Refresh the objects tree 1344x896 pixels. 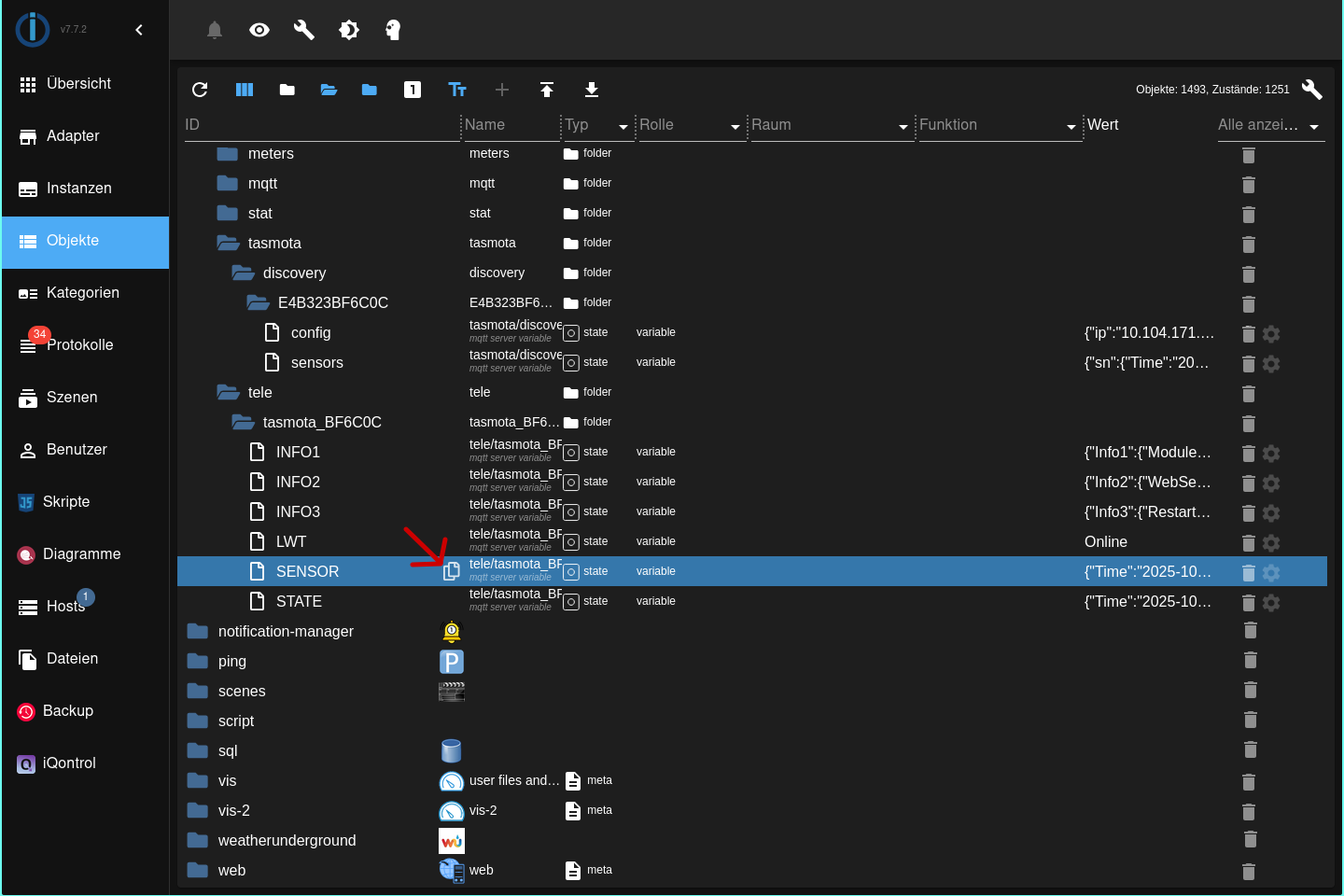200,90
